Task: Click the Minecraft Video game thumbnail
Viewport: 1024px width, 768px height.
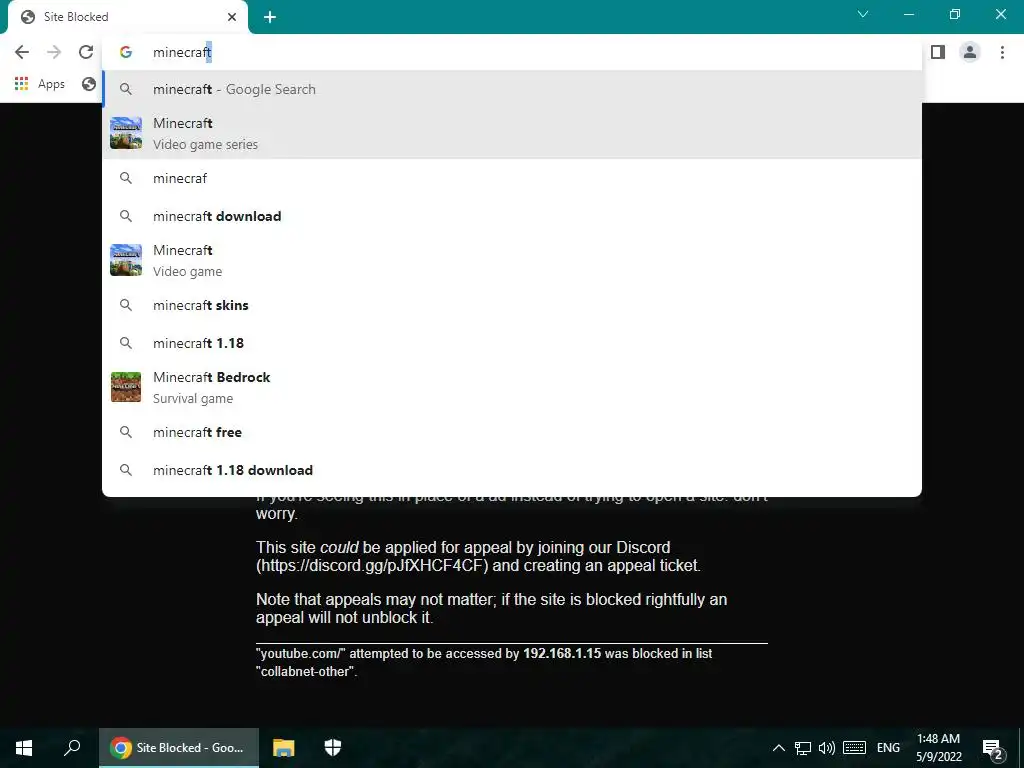Action: [x=126, y=260]
